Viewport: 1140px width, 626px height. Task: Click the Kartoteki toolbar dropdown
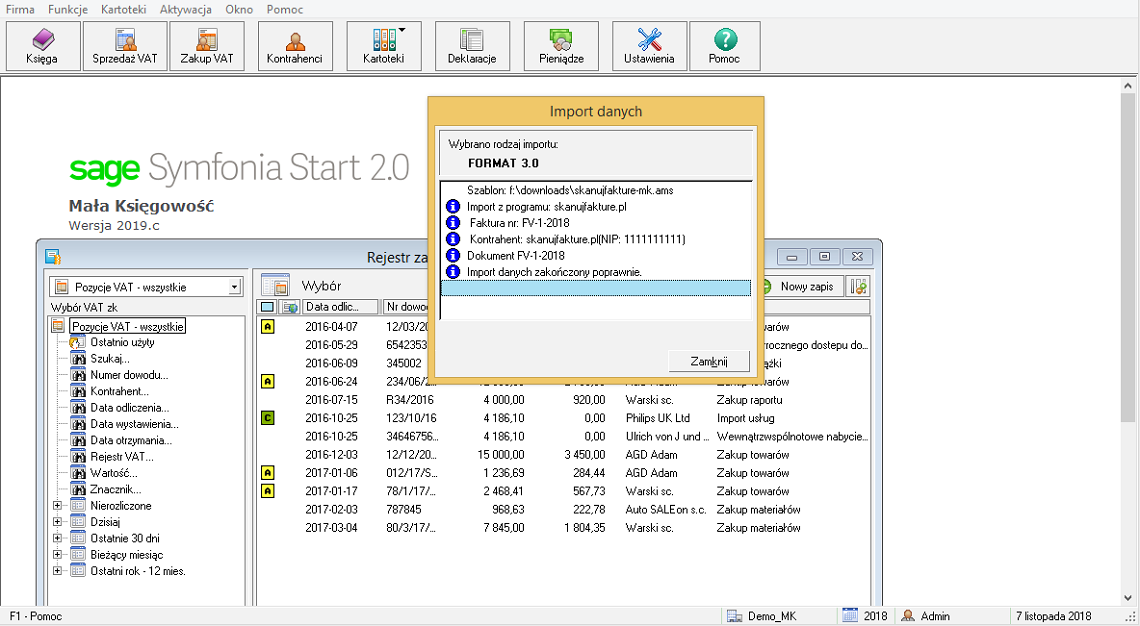[x=384, y=46]
